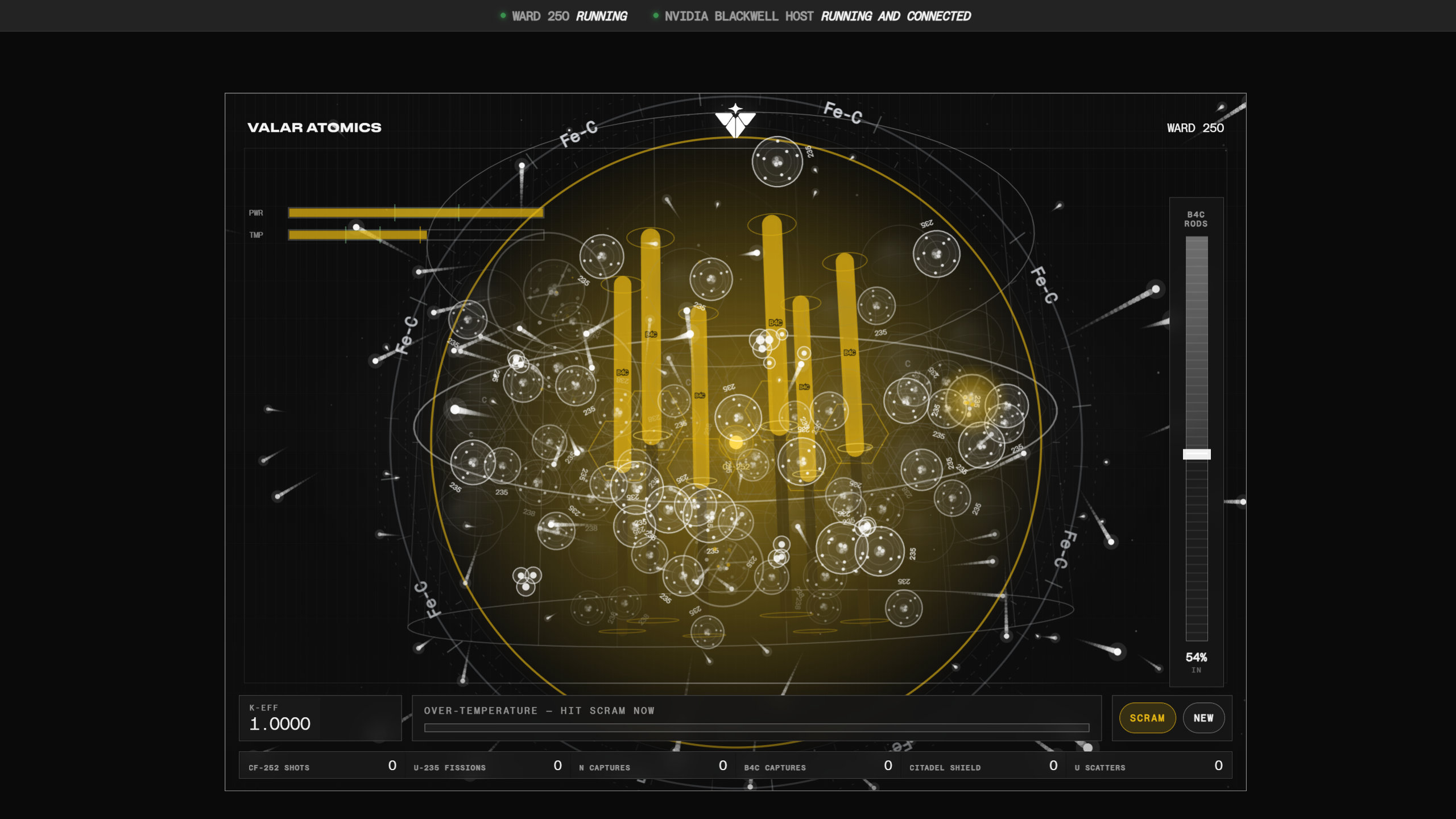Image resolution: width=1456 pixels, height=819 pixels.
Task: Click the CITADEL SHIELD counter
Action: pos(983,766)
